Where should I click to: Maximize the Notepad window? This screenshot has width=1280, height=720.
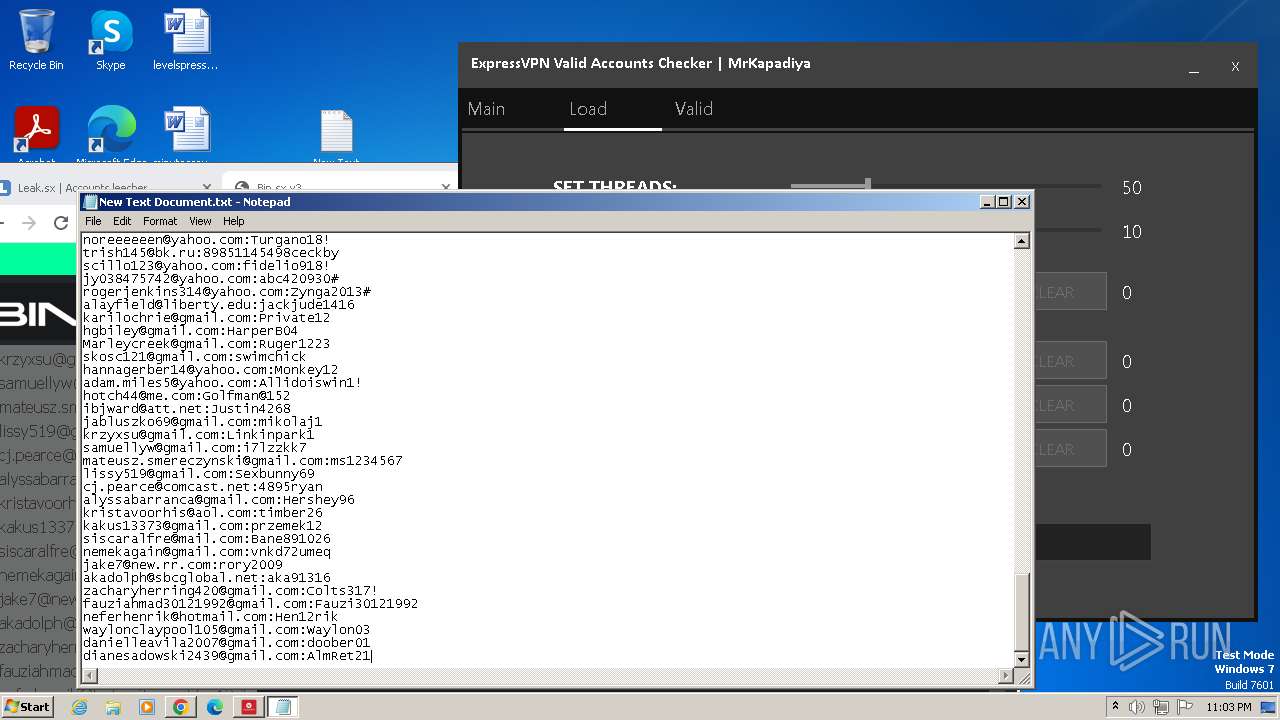1004,202
